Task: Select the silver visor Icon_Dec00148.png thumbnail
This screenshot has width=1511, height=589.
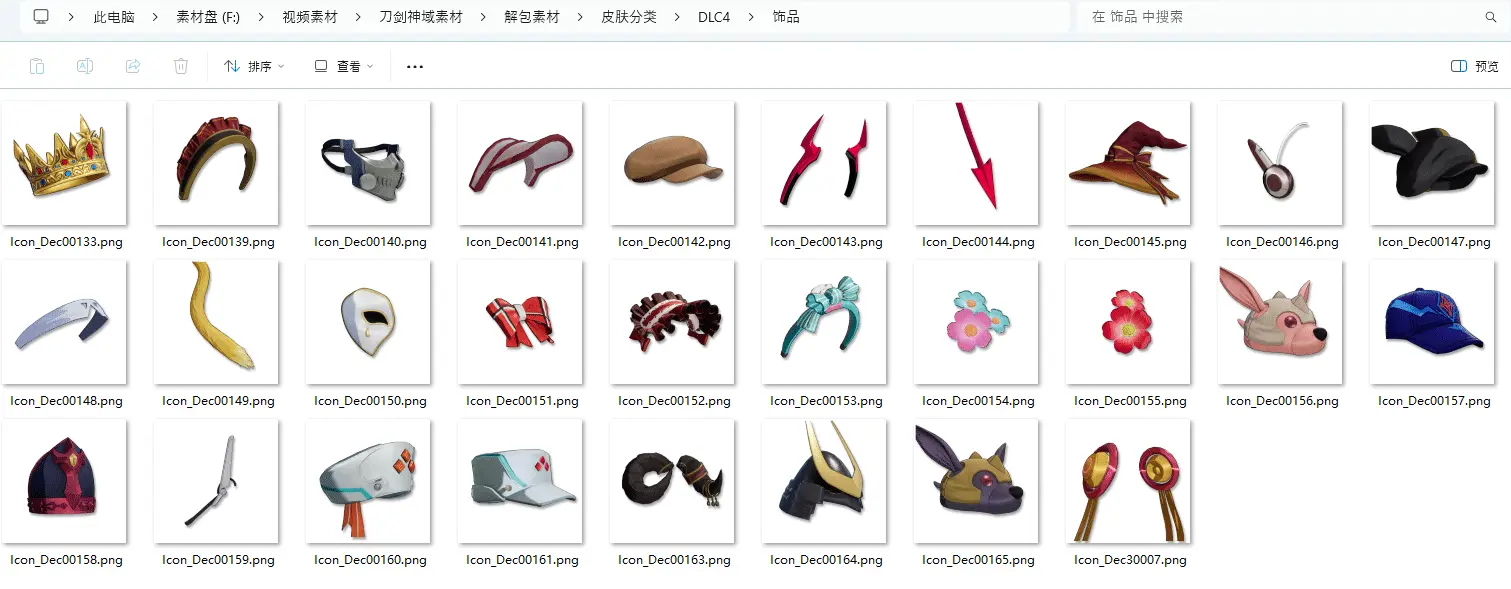Action: click(x=64, y=322)
